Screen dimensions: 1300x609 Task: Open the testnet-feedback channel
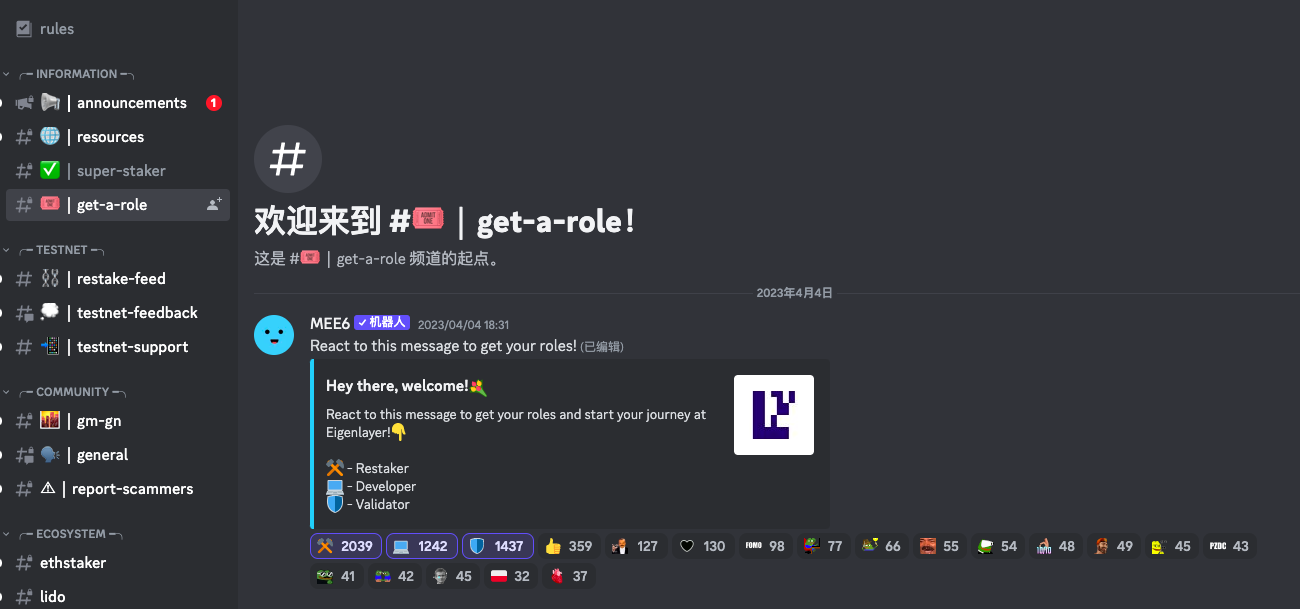[117, 313]
